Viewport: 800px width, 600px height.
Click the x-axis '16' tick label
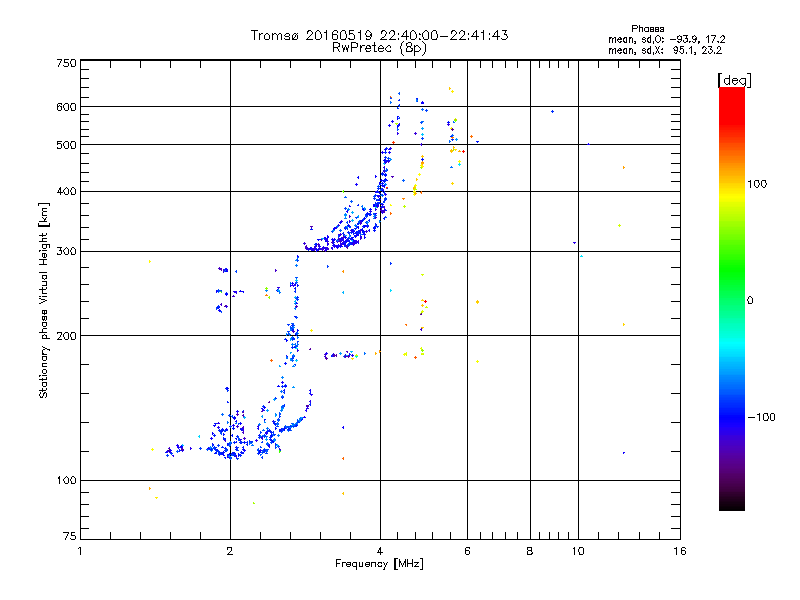[x=680, y=551]
